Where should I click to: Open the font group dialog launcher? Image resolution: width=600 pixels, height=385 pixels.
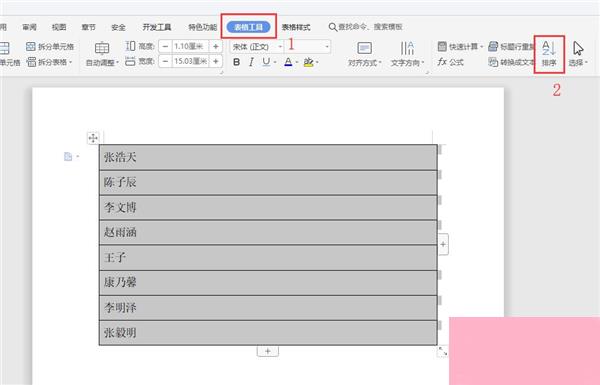221,72
